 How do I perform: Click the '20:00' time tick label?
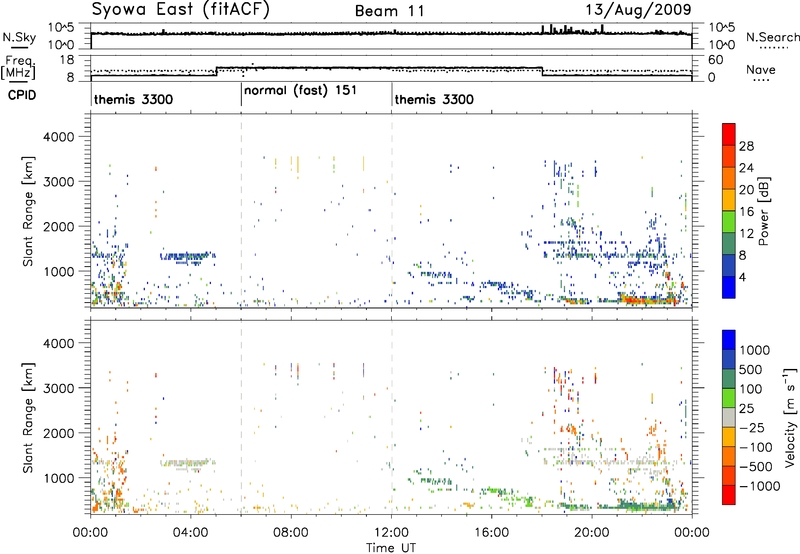591,533
